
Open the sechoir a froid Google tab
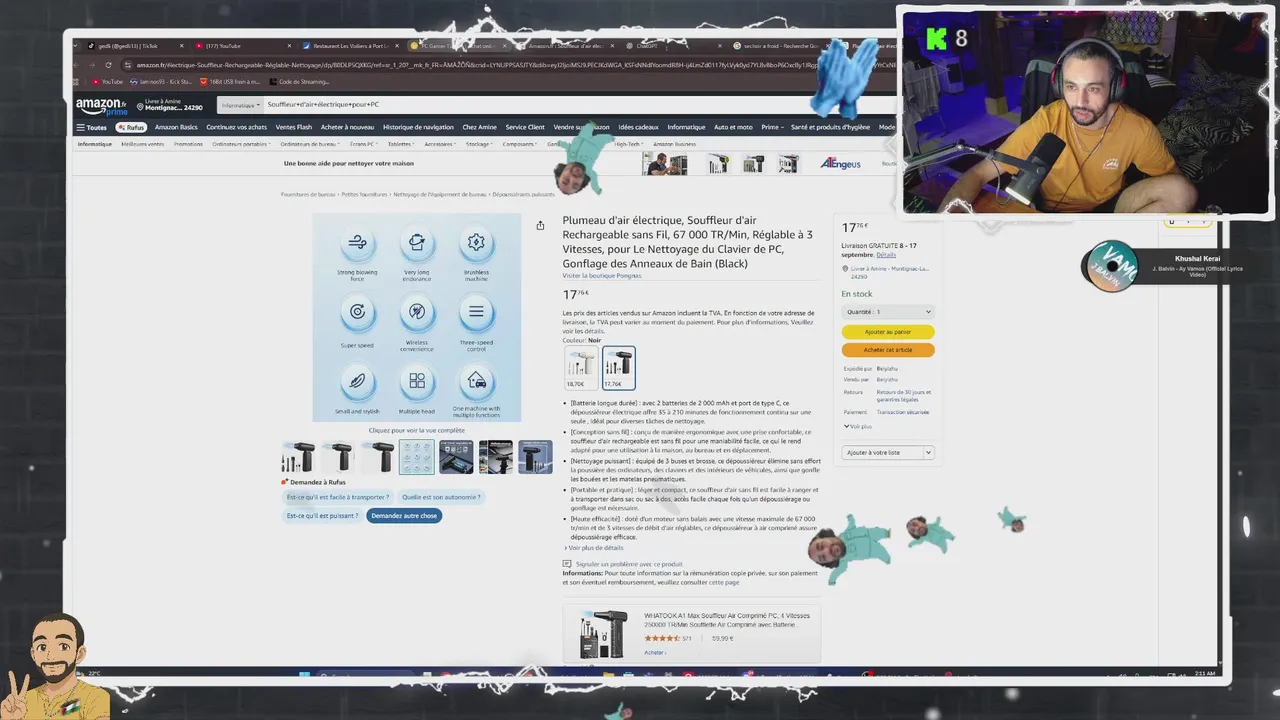[778, 46]
